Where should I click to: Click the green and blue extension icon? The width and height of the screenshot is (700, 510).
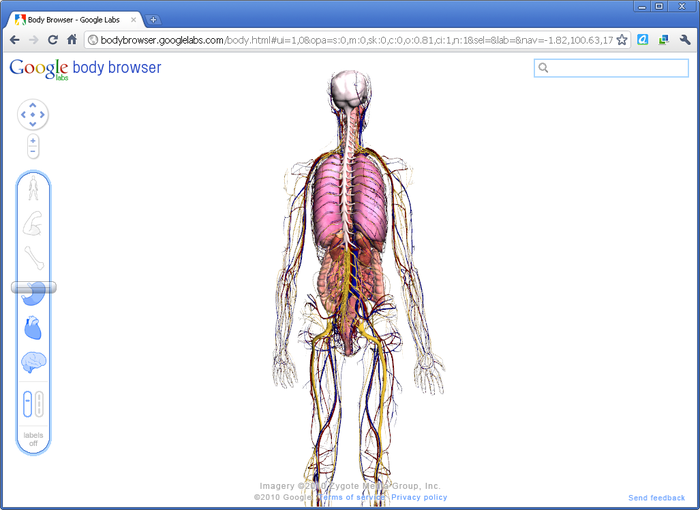coord(663,40)
